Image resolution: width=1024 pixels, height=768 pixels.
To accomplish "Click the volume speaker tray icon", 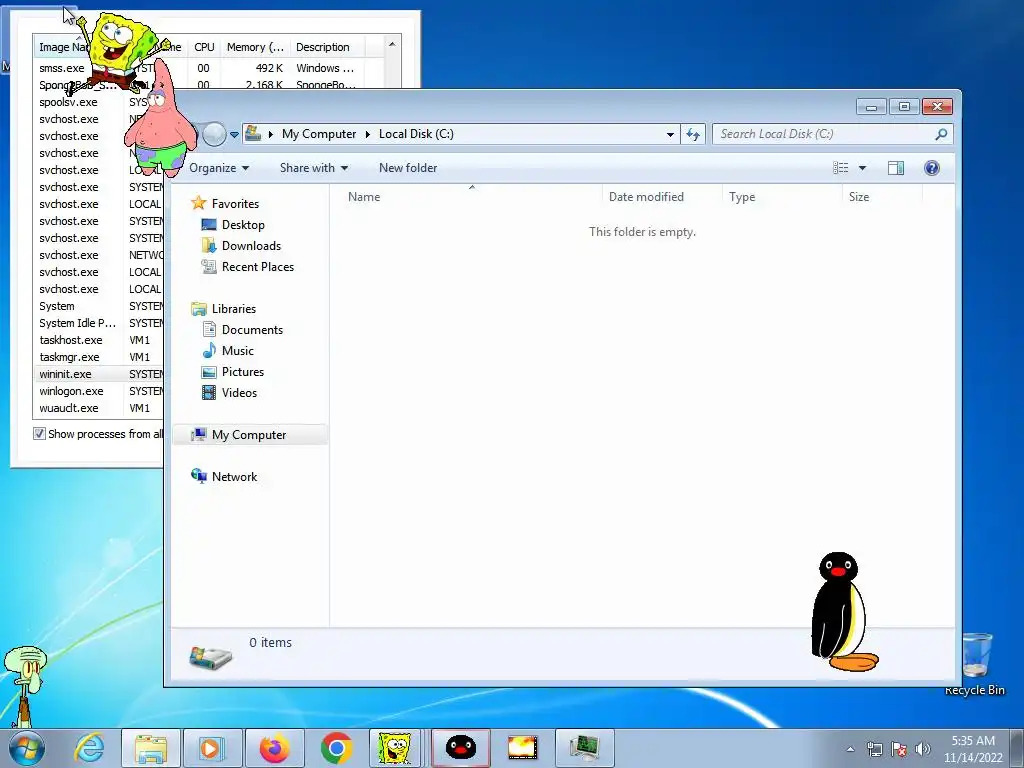I will (923, 749).
